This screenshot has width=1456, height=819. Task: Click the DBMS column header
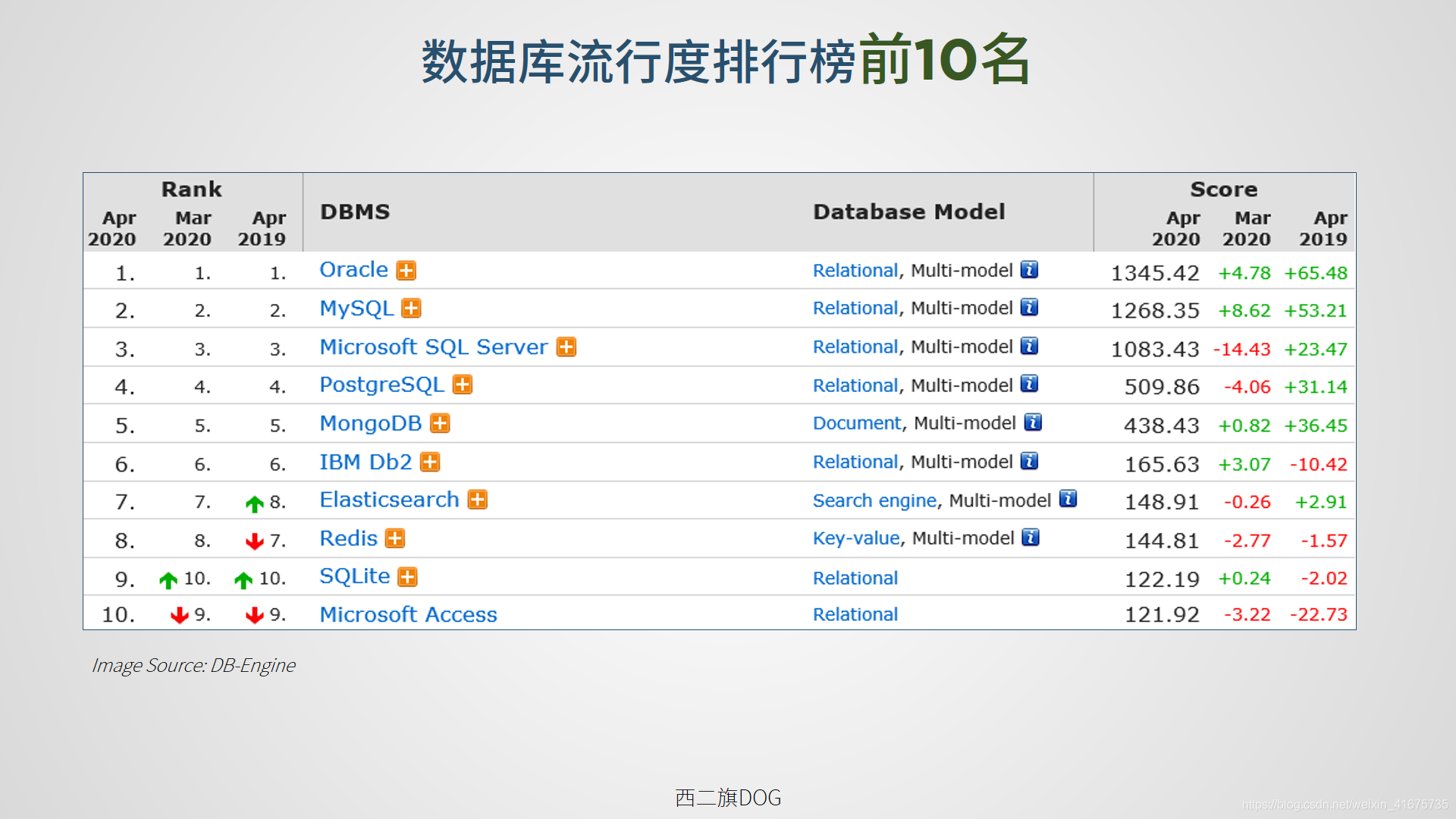tap(355, 212)
